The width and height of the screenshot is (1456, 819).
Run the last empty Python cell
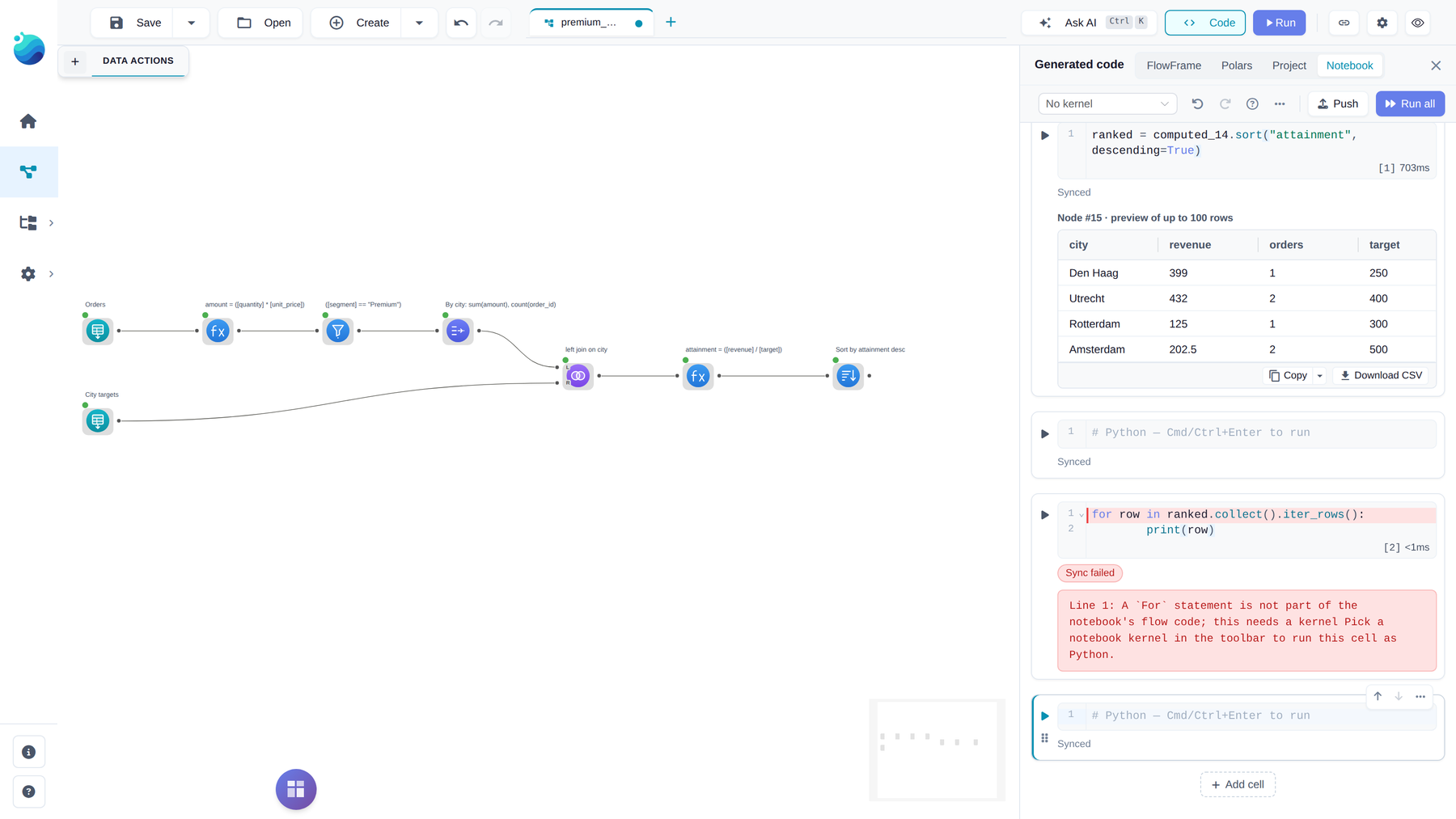pos(1045,716)
